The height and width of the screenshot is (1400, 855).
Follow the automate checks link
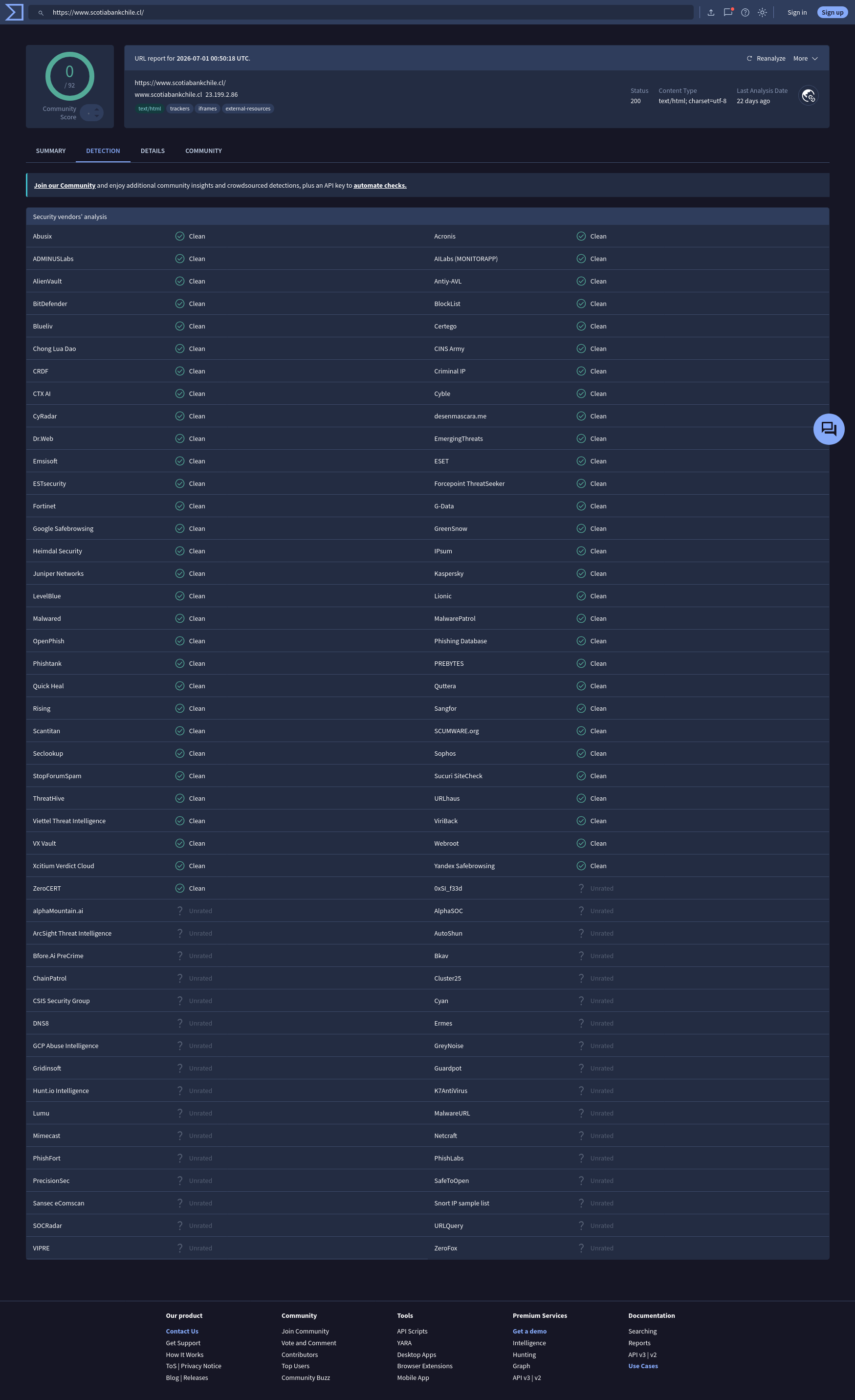click(380, 185)
